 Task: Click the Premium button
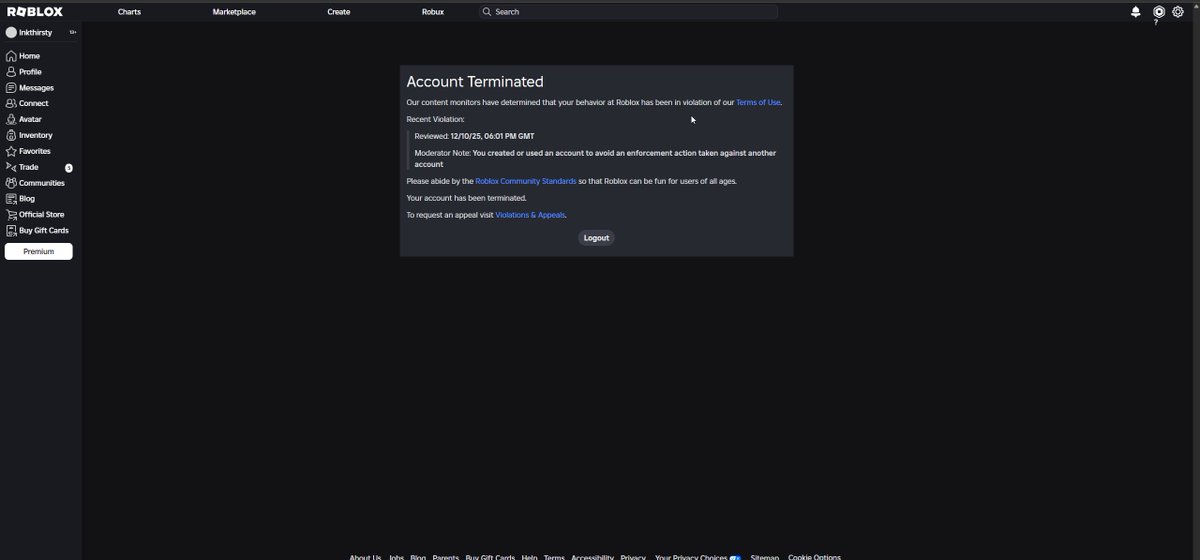[39, 252]
